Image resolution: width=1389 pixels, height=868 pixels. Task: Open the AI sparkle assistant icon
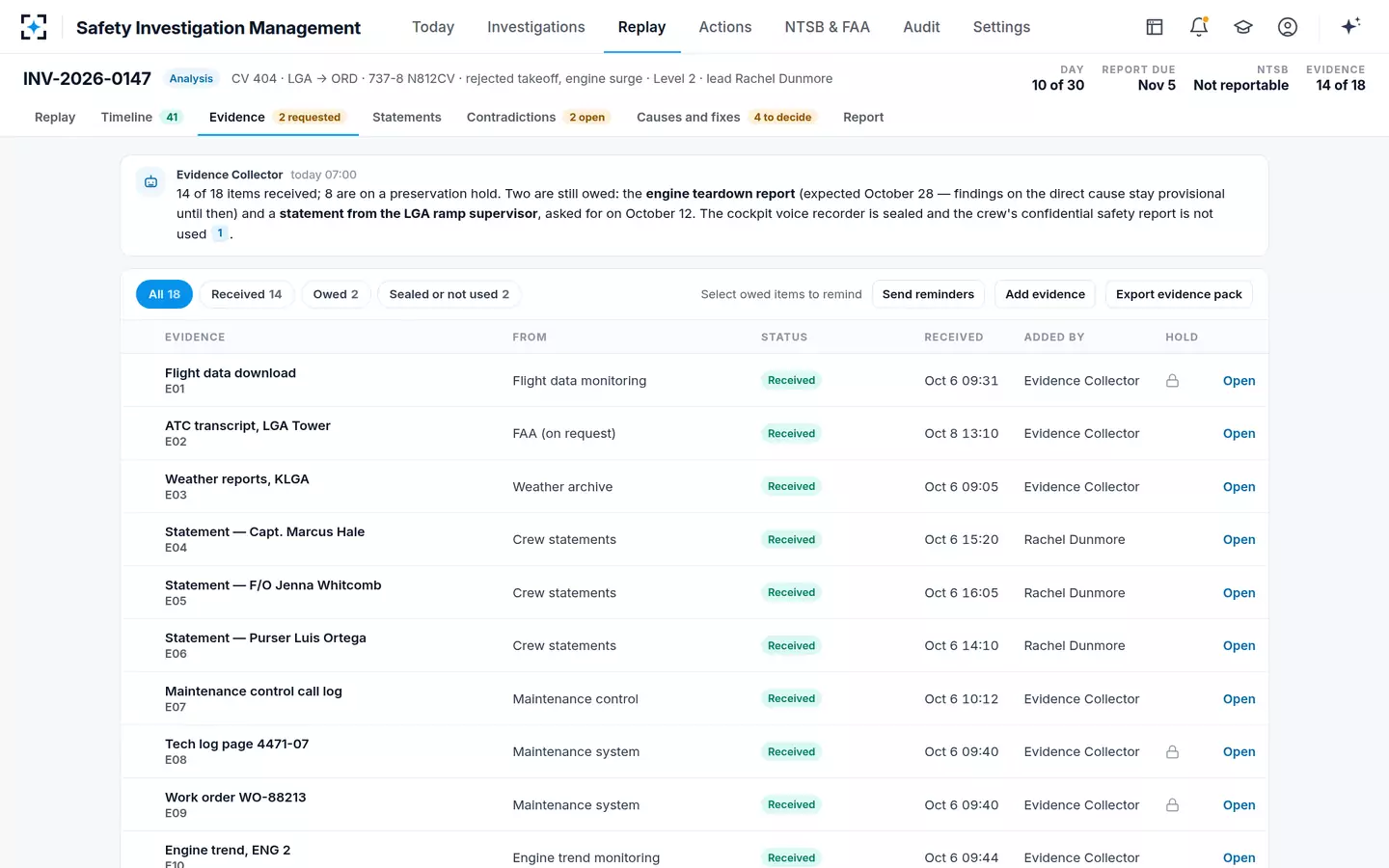tap(1350, 26)
